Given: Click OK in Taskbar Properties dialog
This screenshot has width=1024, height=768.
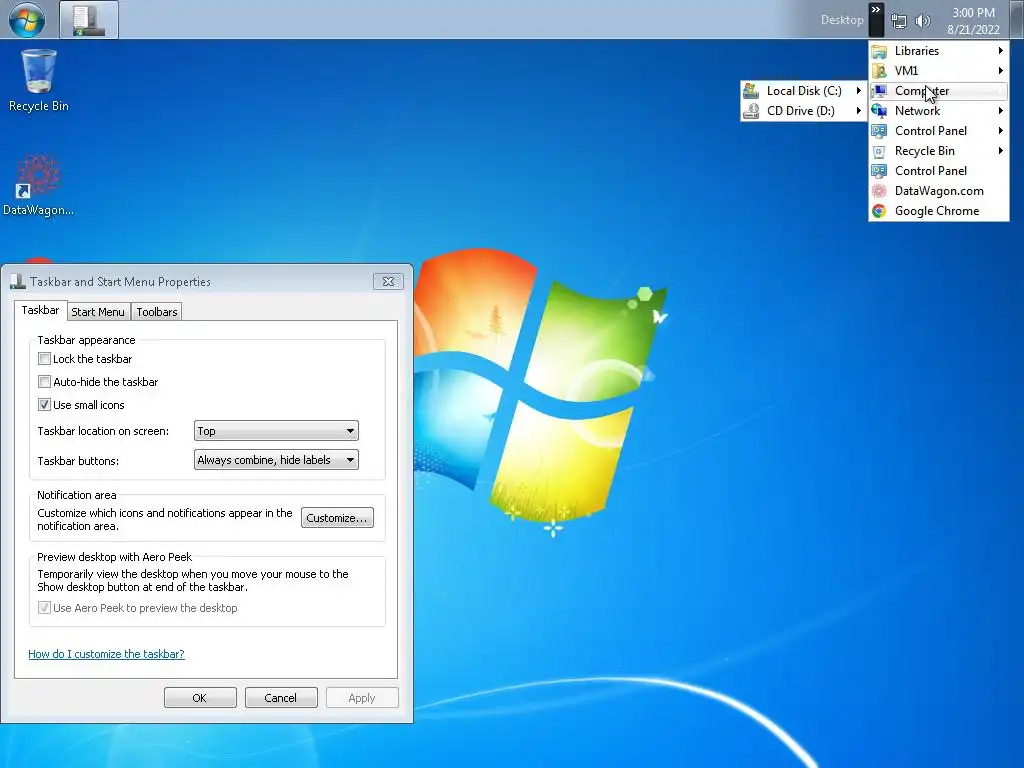Looking at the screenshot, I should tap(200, 697).
